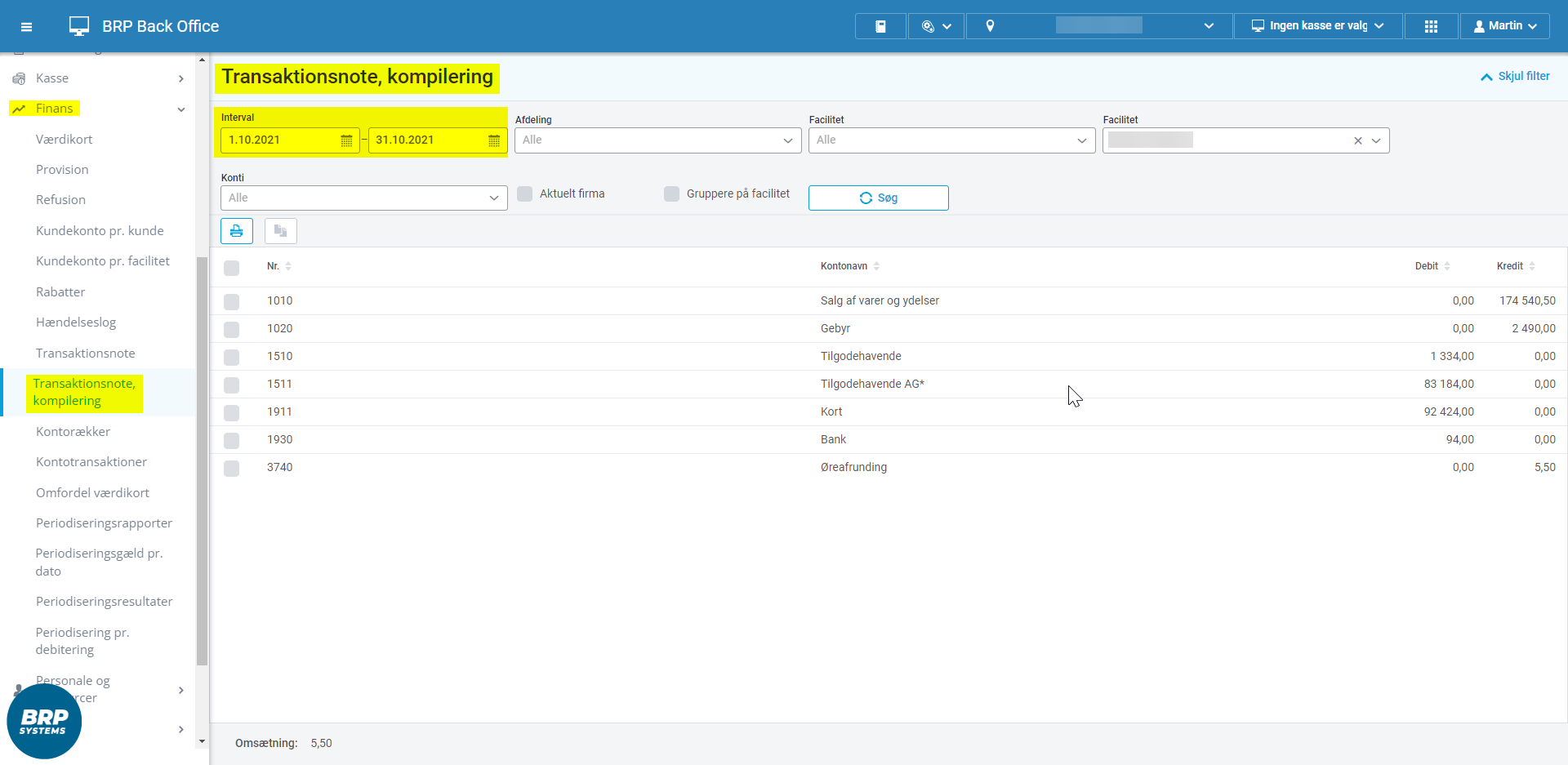Expand the Kasse menu section
The image size is (1568, 765).
pos(180,78)
